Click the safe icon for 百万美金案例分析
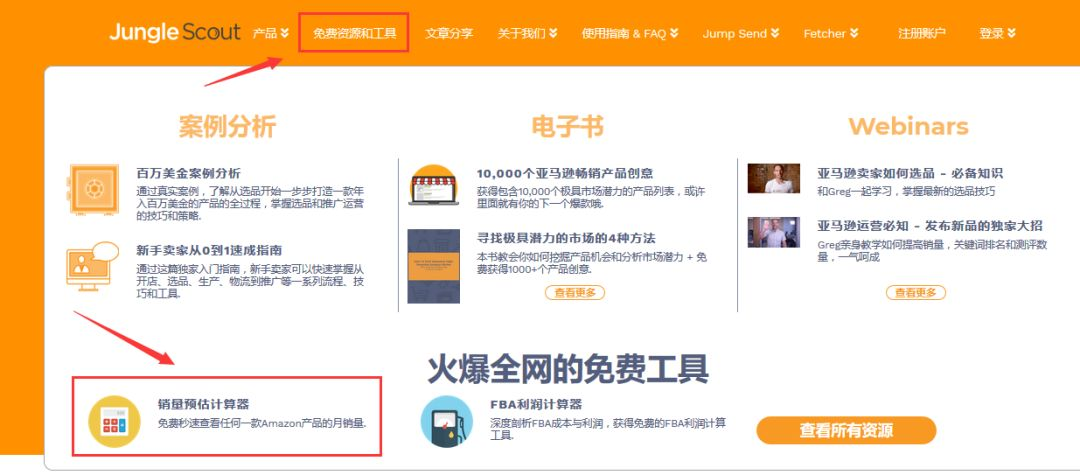This screenshot has height=475, width=1080. pyautogui.click(x=93, y=188)
